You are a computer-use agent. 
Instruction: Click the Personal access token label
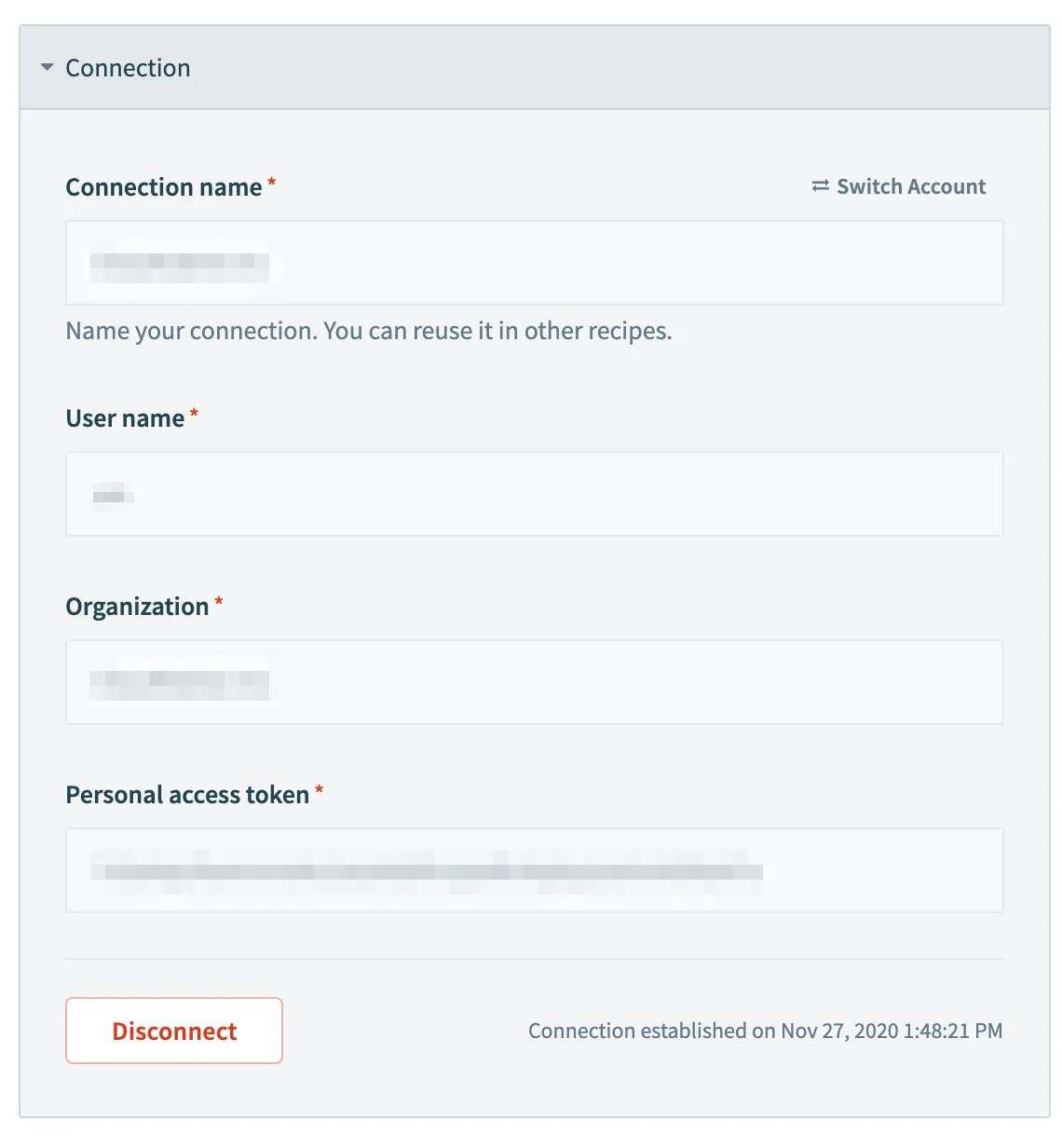pyautogui.click(x=187, y=795)
